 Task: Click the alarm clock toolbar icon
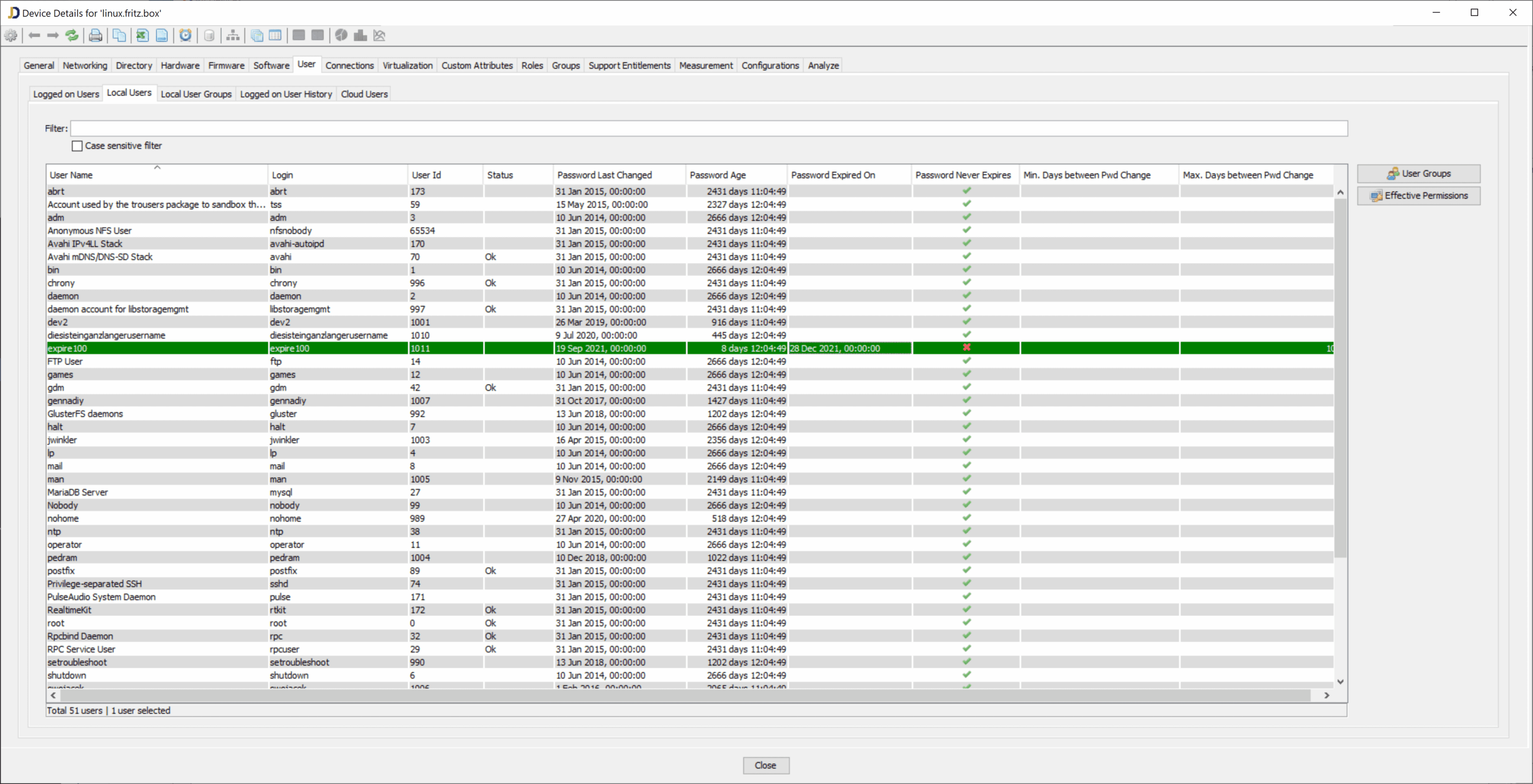pyautogui.click(x=186, y=36)
